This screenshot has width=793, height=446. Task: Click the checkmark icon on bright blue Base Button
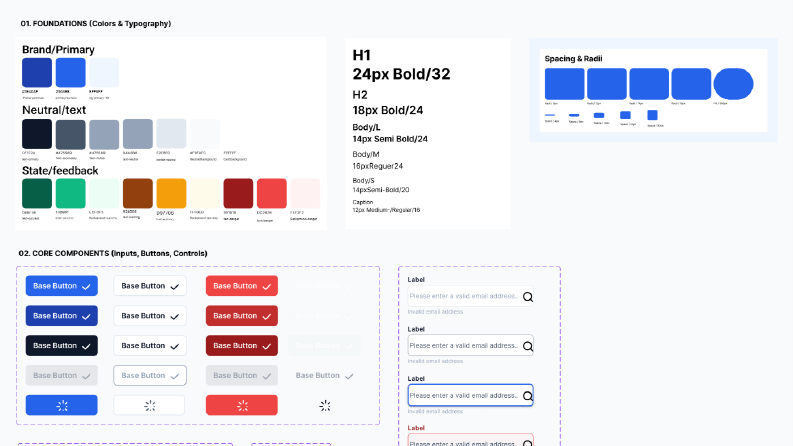(x=86, y=287)
